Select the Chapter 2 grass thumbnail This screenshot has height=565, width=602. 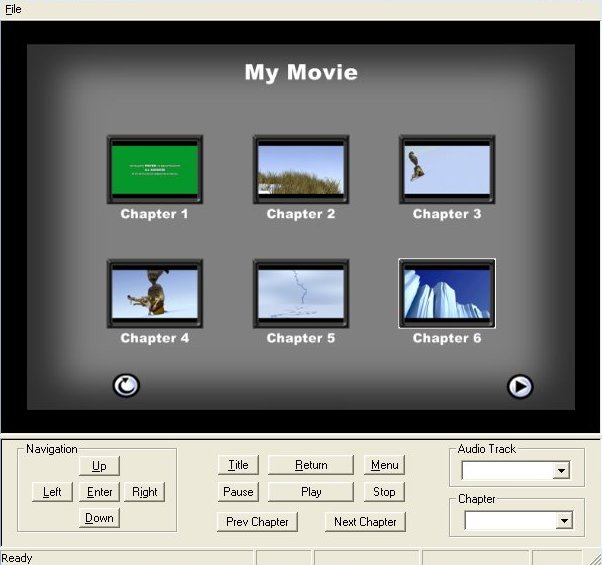coord(301,170)
